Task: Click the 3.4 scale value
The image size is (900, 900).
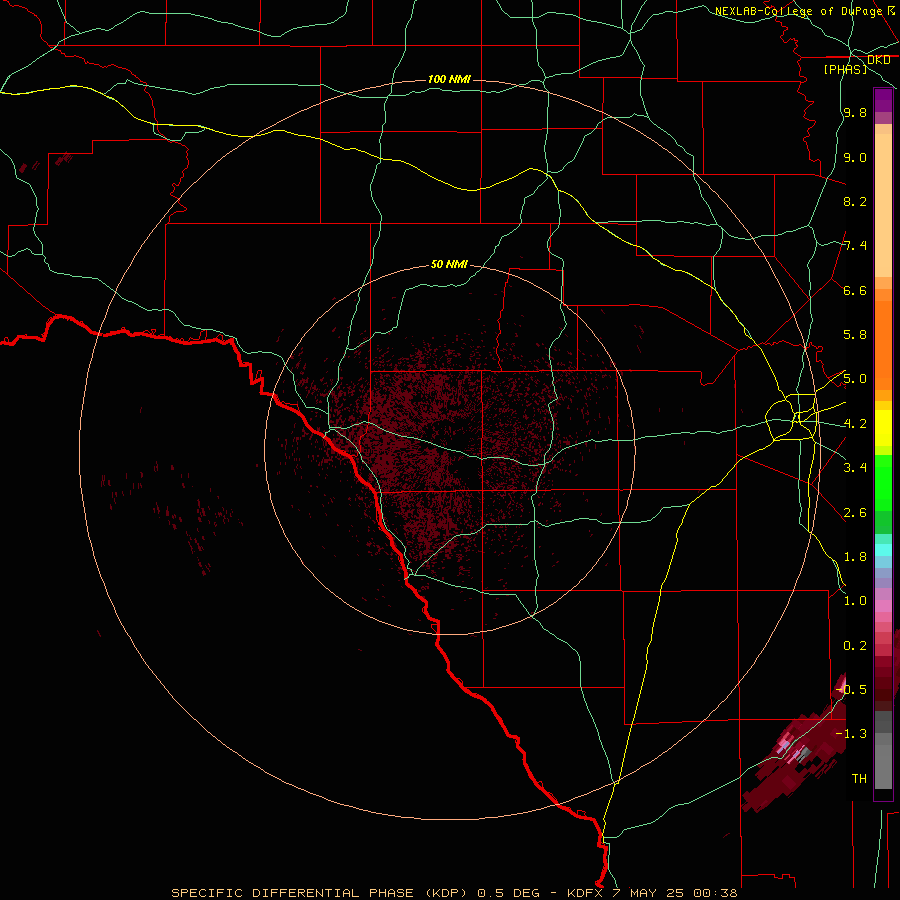Action: [855, 468]
